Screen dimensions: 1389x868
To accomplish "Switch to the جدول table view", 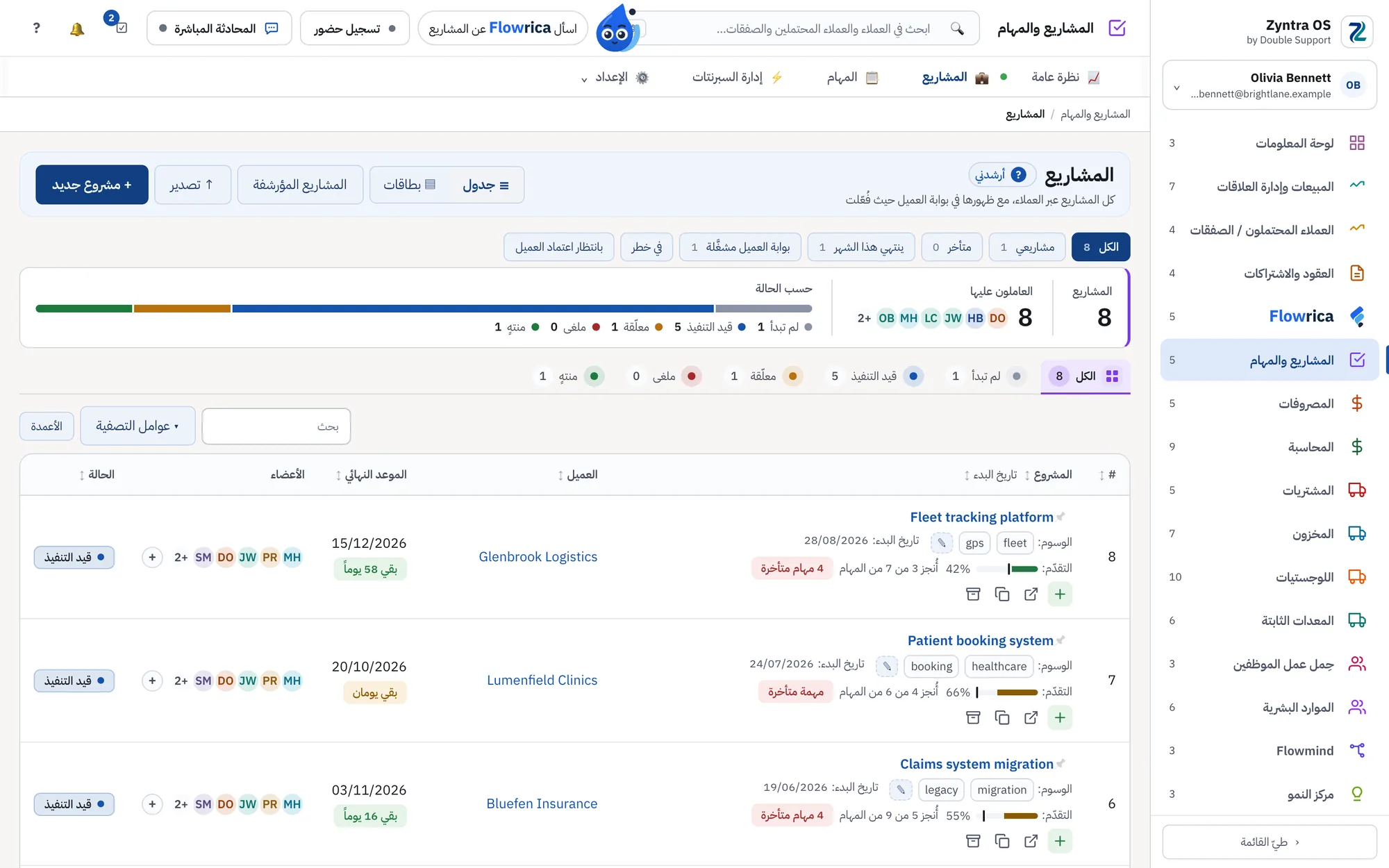I will pyautogui.click(x=485, y=185).
